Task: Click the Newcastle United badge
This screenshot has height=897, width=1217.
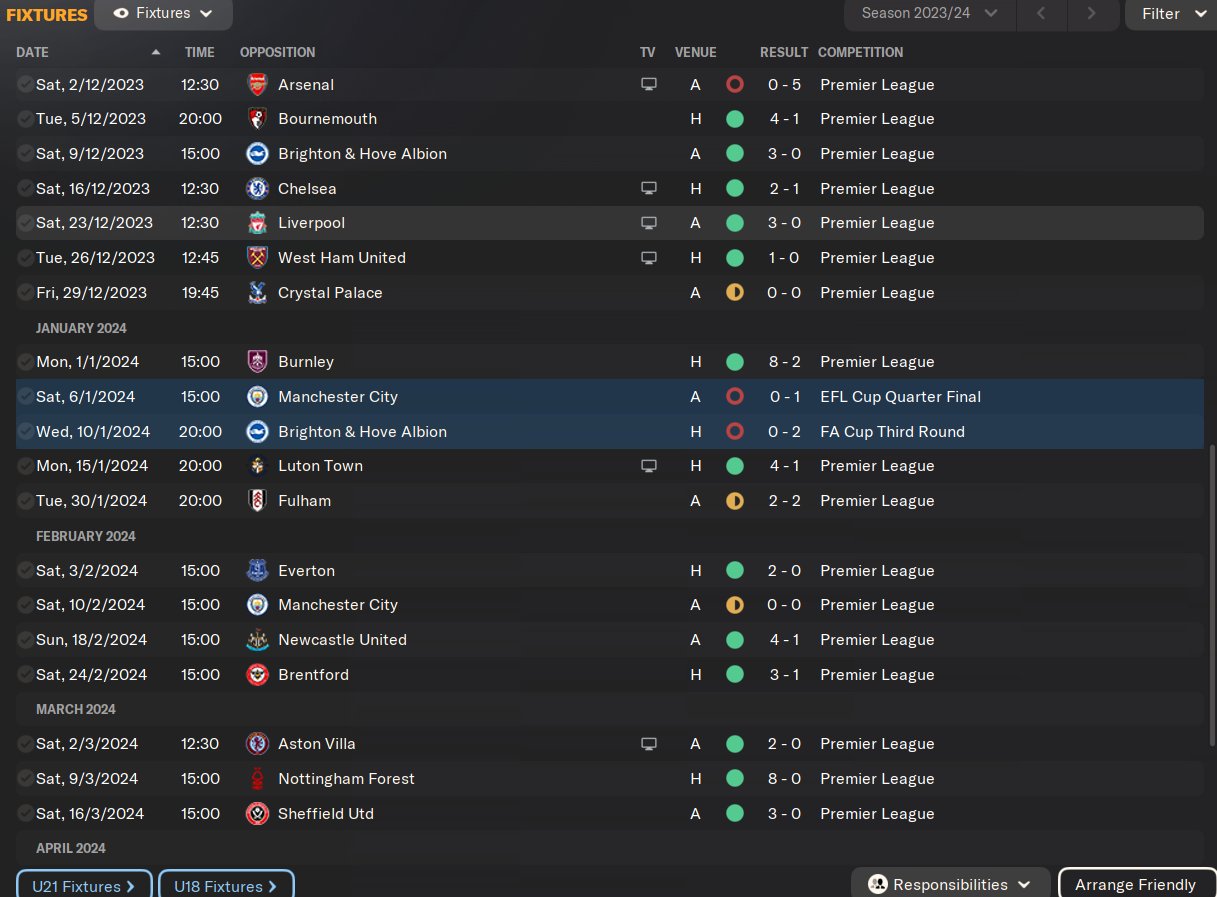Action: click(257, 640)
